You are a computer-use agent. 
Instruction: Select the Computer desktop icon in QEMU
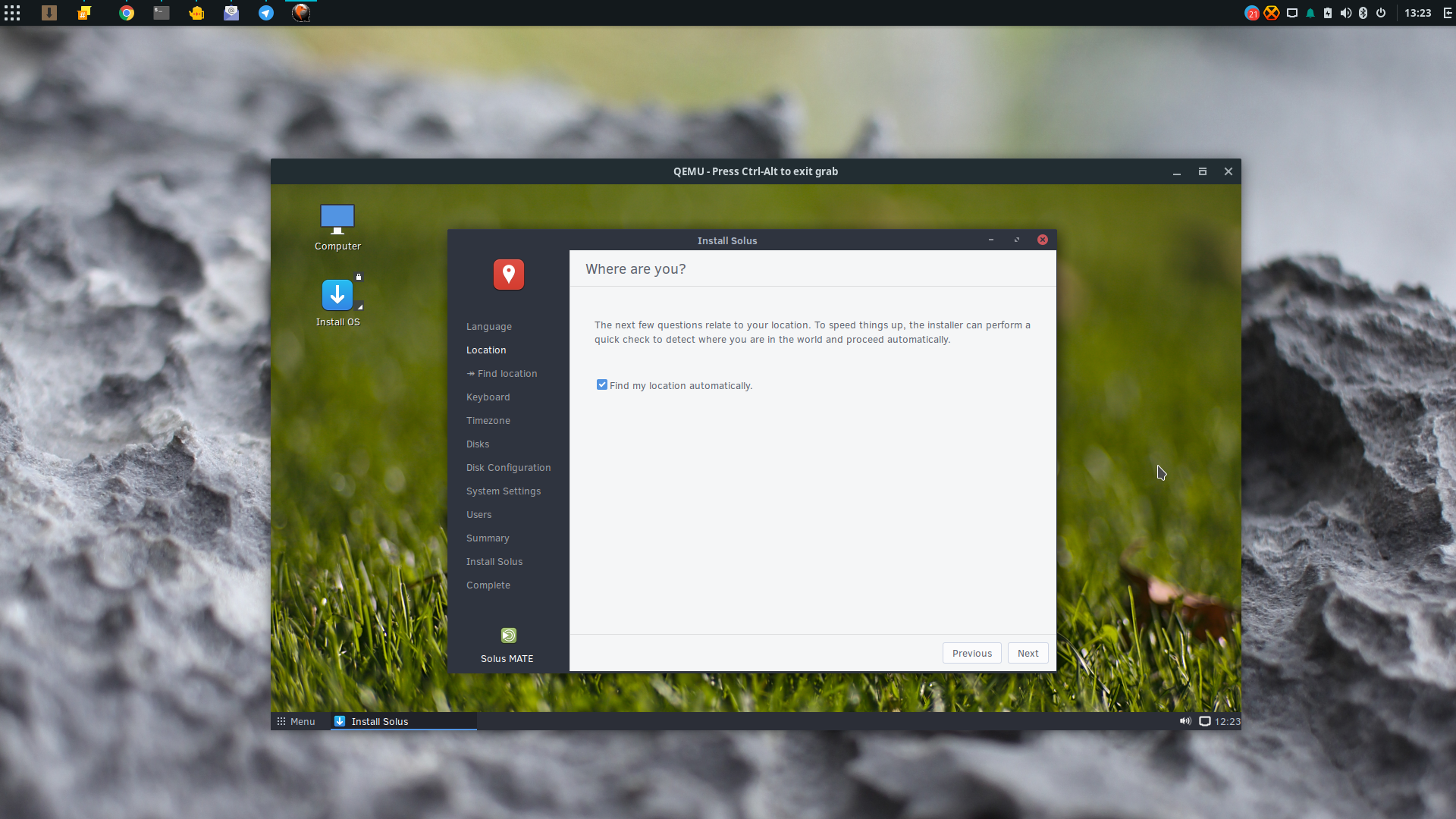[x=337, y=227]
